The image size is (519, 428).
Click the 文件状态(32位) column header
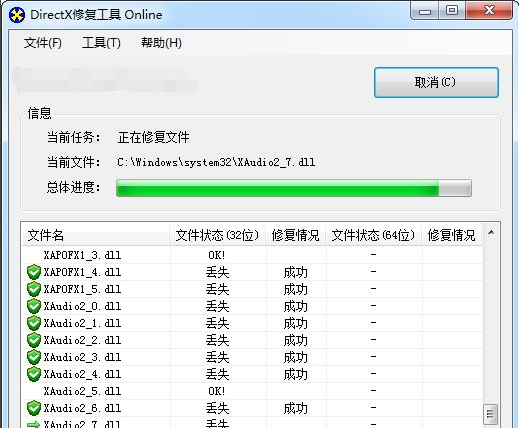point(218,235)
